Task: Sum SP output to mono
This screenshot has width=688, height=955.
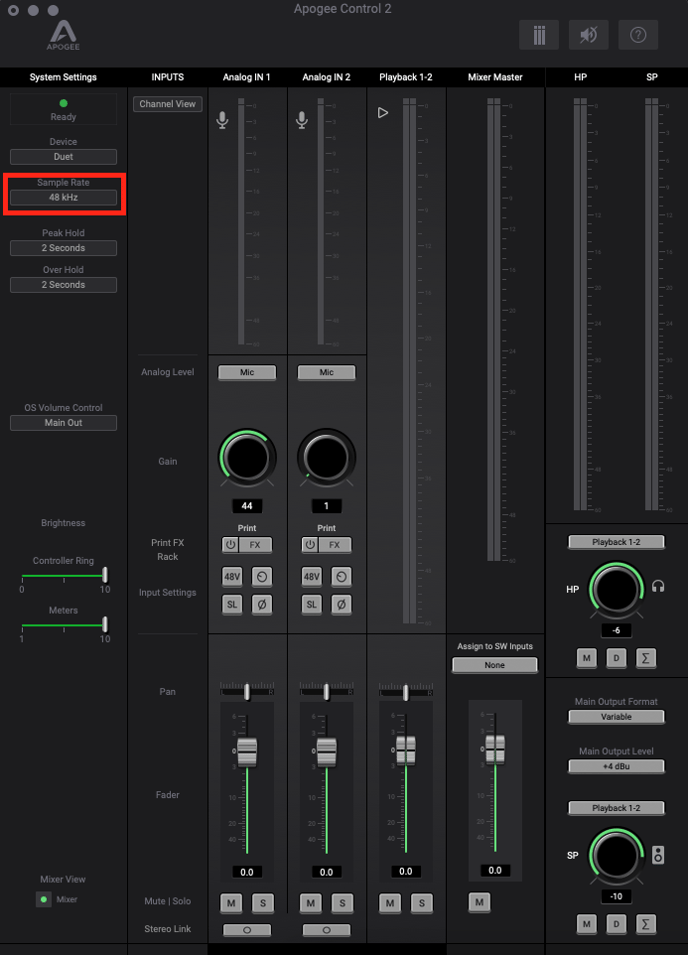Action: tap(645, 923)
